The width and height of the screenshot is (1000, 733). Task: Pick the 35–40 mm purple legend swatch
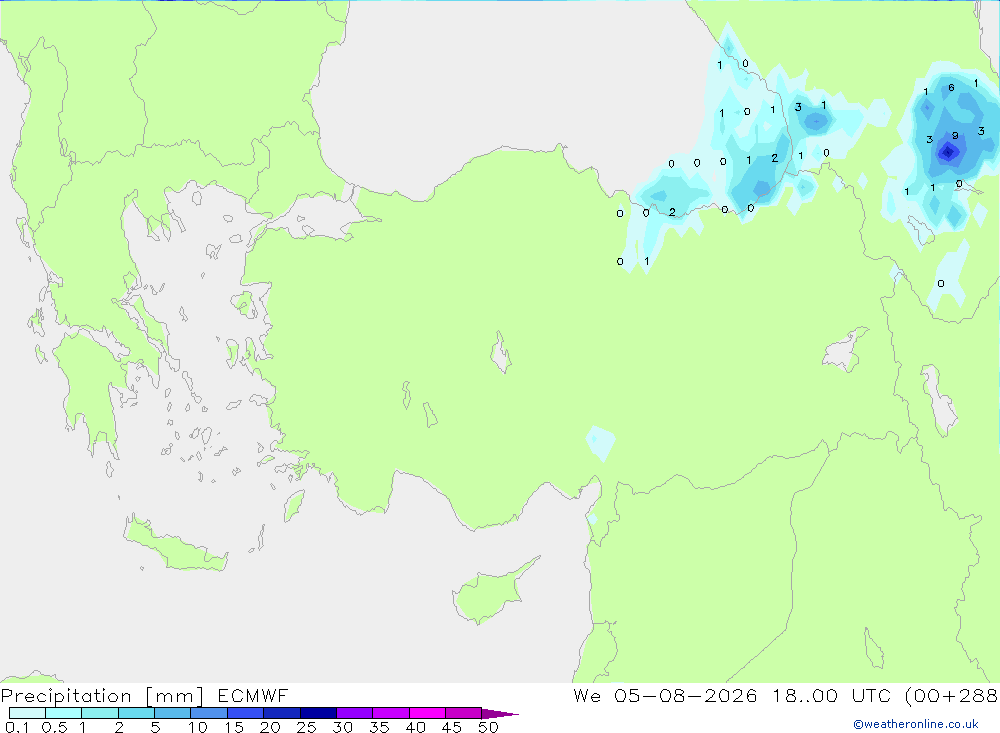point(391,713)
